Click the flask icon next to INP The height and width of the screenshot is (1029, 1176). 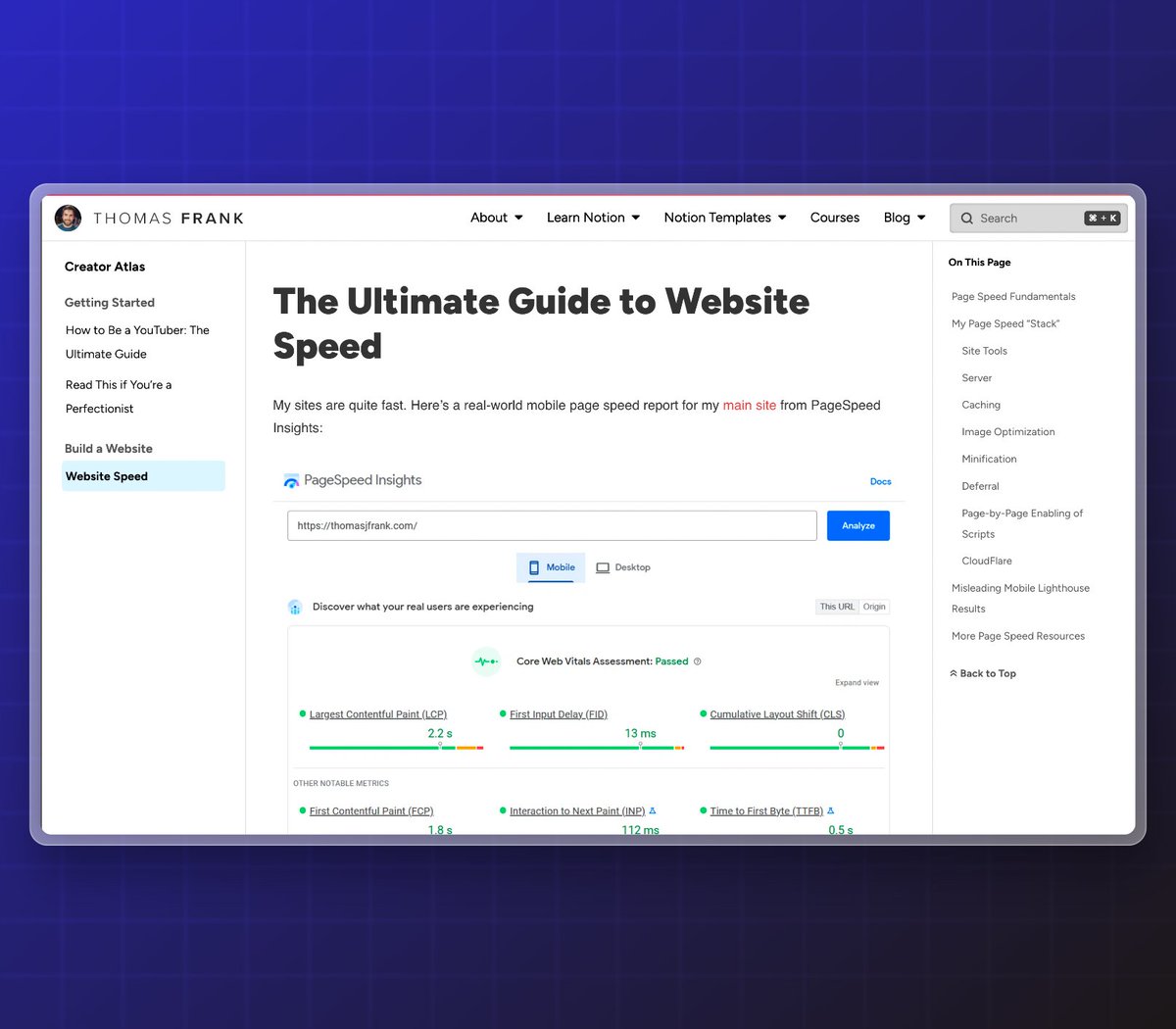coord(653,810)
